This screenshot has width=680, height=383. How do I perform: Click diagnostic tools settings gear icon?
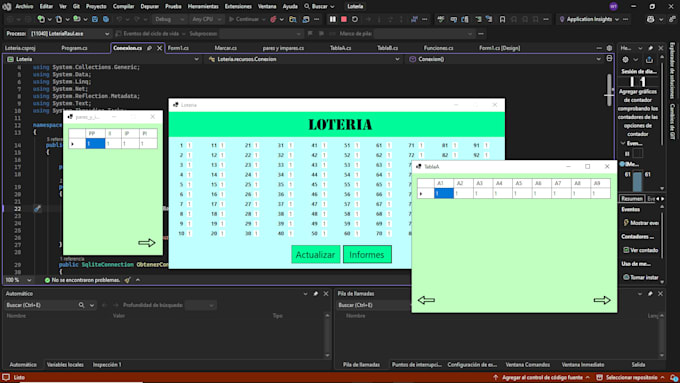click(625, 59)
